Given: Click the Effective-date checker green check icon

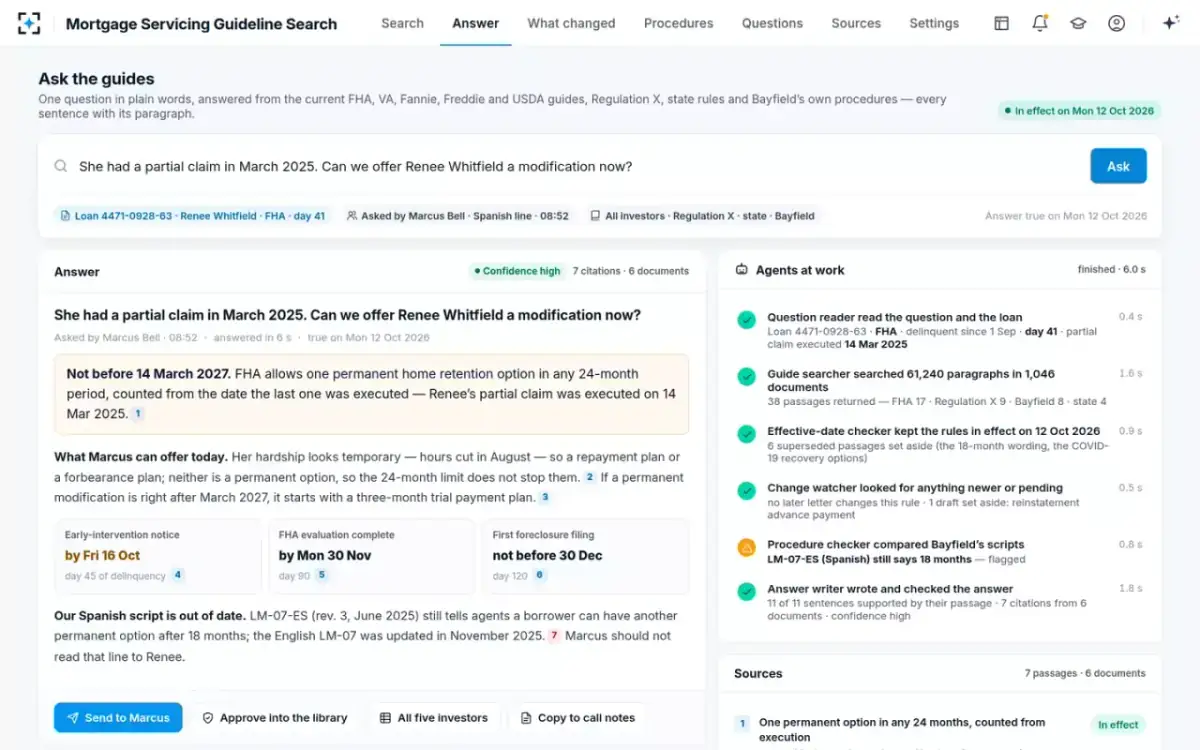Looking at the screenshot, I should 746,434.
